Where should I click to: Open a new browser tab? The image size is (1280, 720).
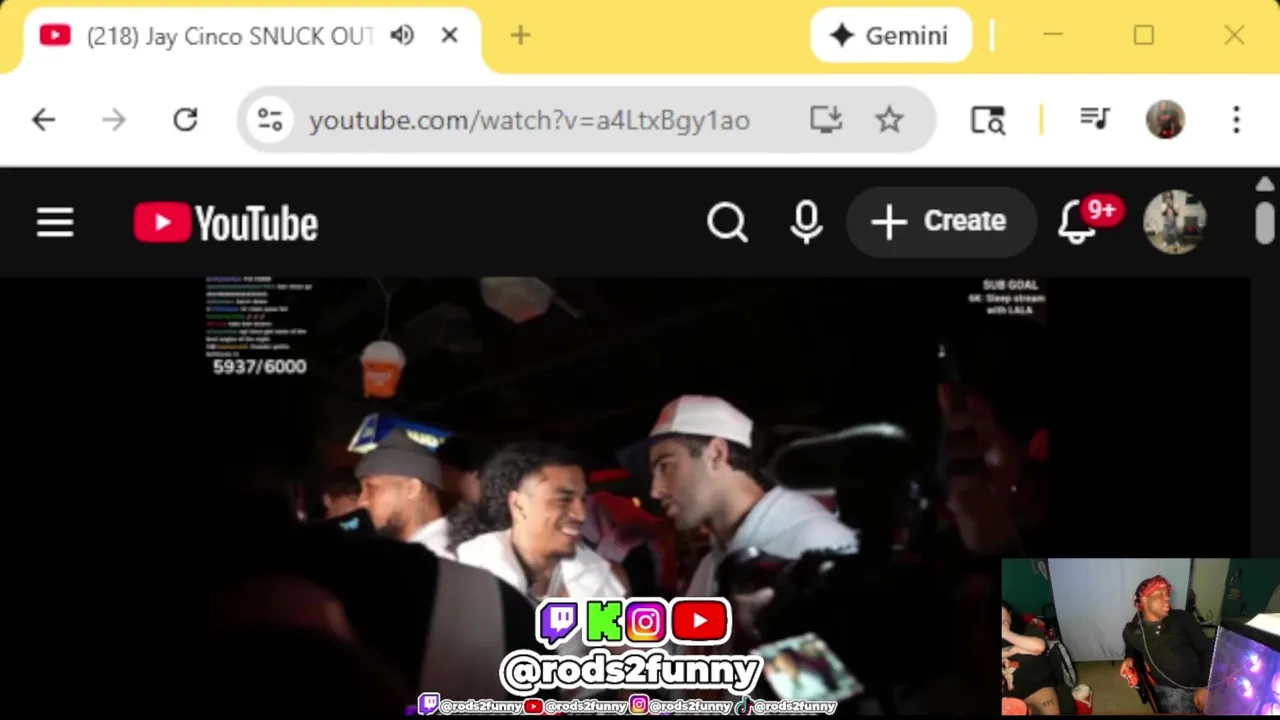tap(520, 36)
